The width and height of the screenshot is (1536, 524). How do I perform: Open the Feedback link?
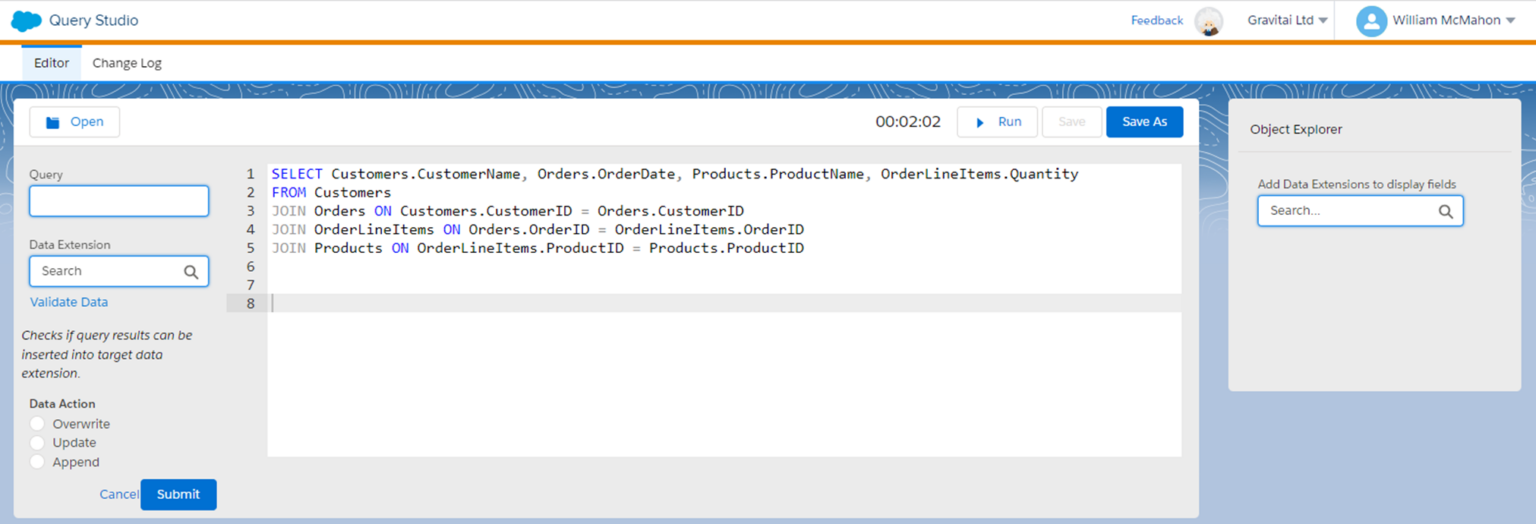[x=1157, y=21]
